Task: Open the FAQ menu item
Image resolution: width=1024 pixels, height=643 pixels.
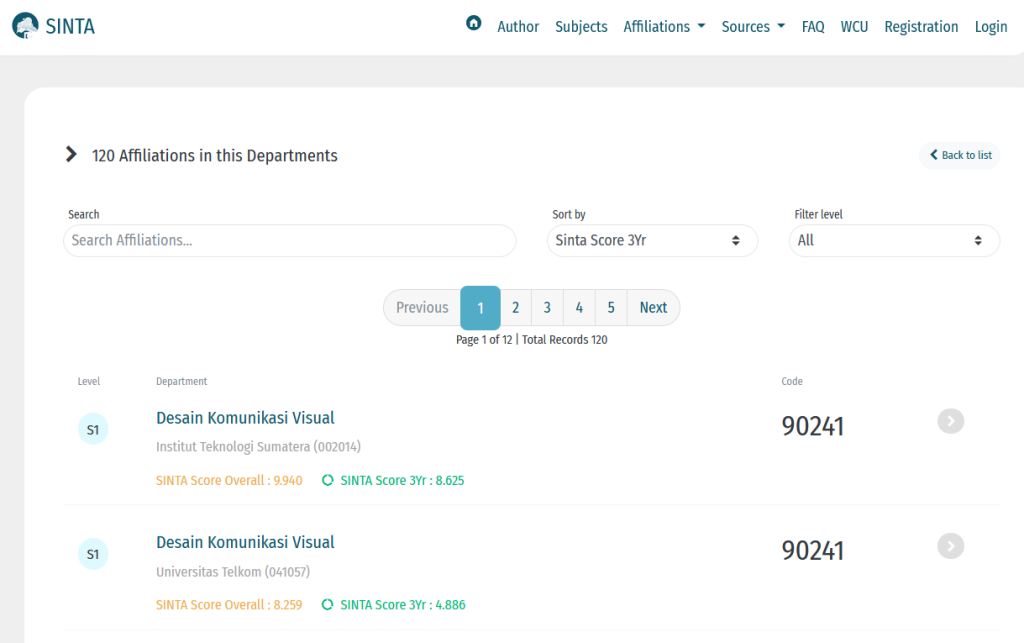Action: tap(813, 27)
